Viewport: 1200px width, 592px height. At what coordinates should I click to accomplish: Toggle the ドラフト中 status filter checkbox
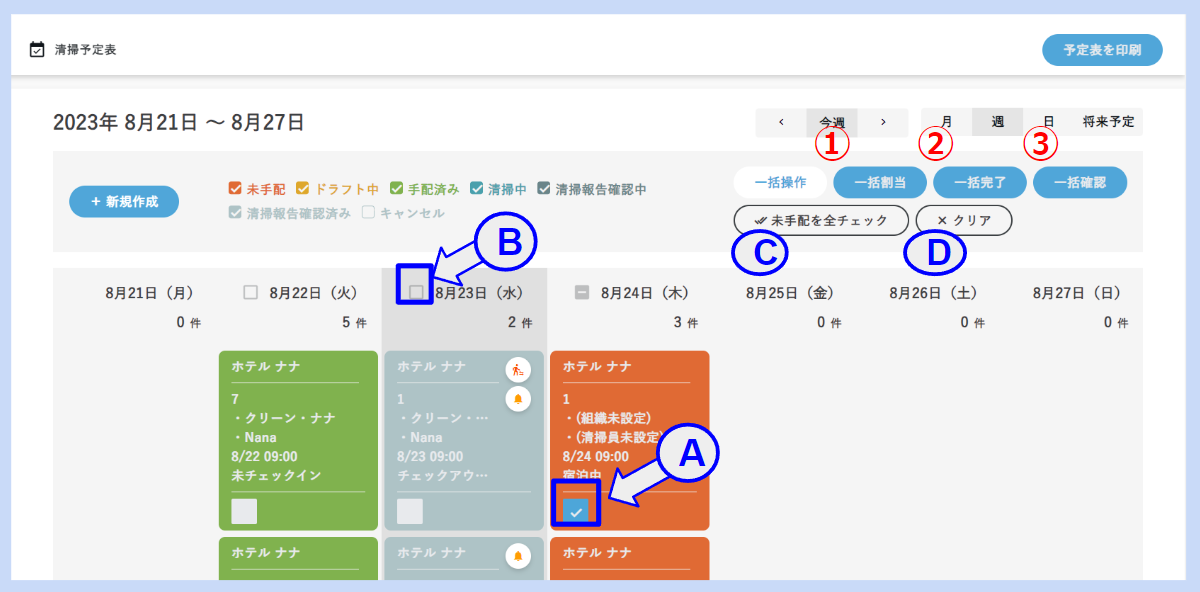coord(302,188)
